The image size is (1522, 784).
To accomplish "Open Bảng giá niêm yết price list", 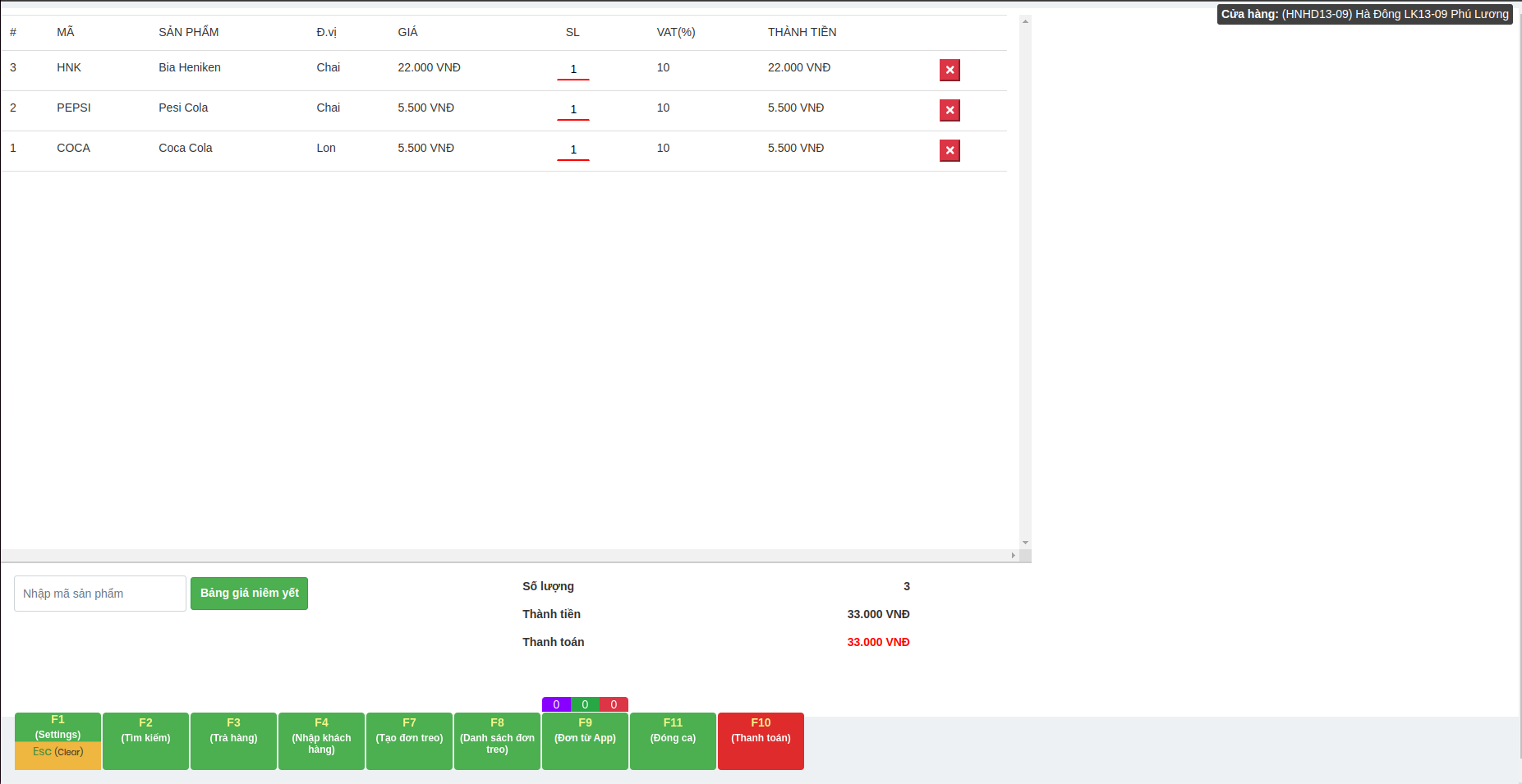I will (x=249, y=594).
